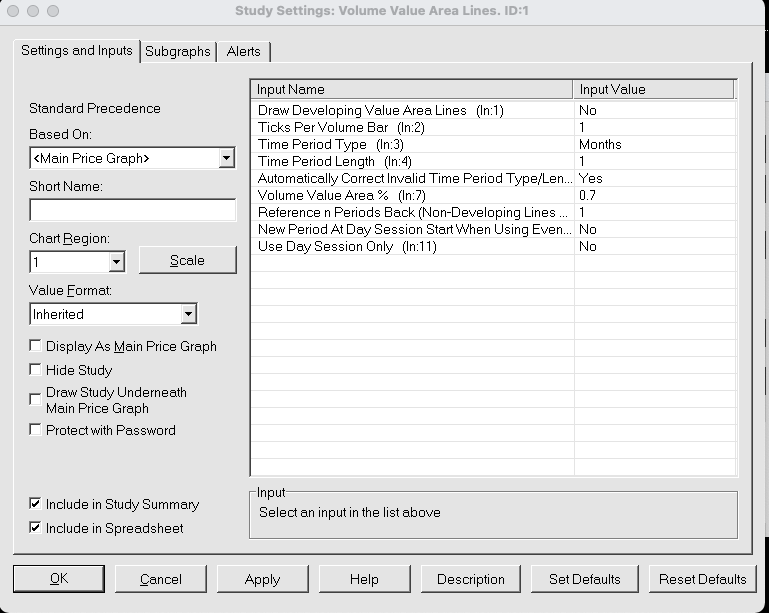Toggle Draw Study Underneath Main Price Graph

tap(35, 399)
